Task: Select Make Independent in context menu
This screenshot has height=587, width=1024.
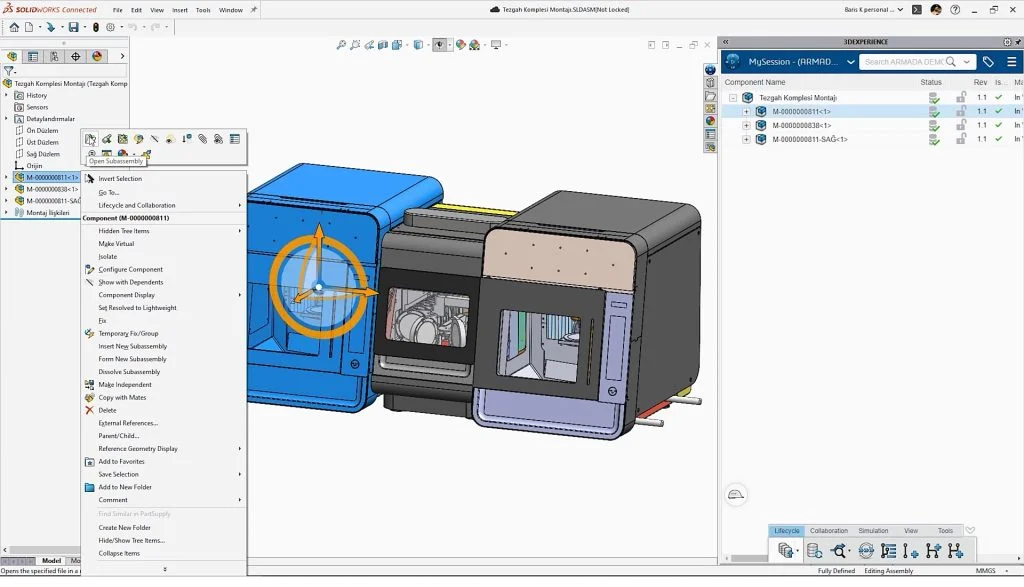Action: [x=125, y=385]
